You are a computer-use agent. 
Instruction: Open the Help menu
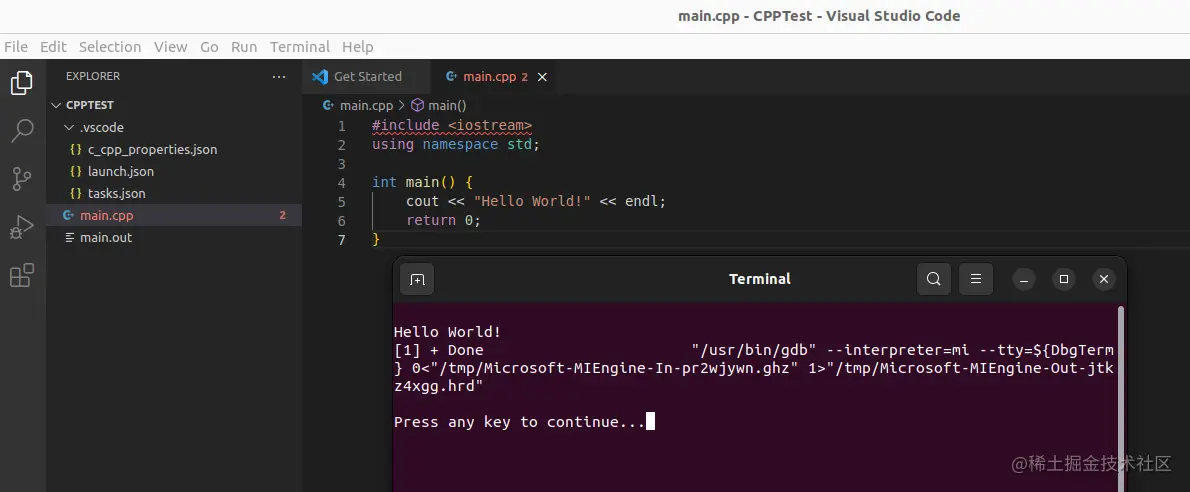357,47
